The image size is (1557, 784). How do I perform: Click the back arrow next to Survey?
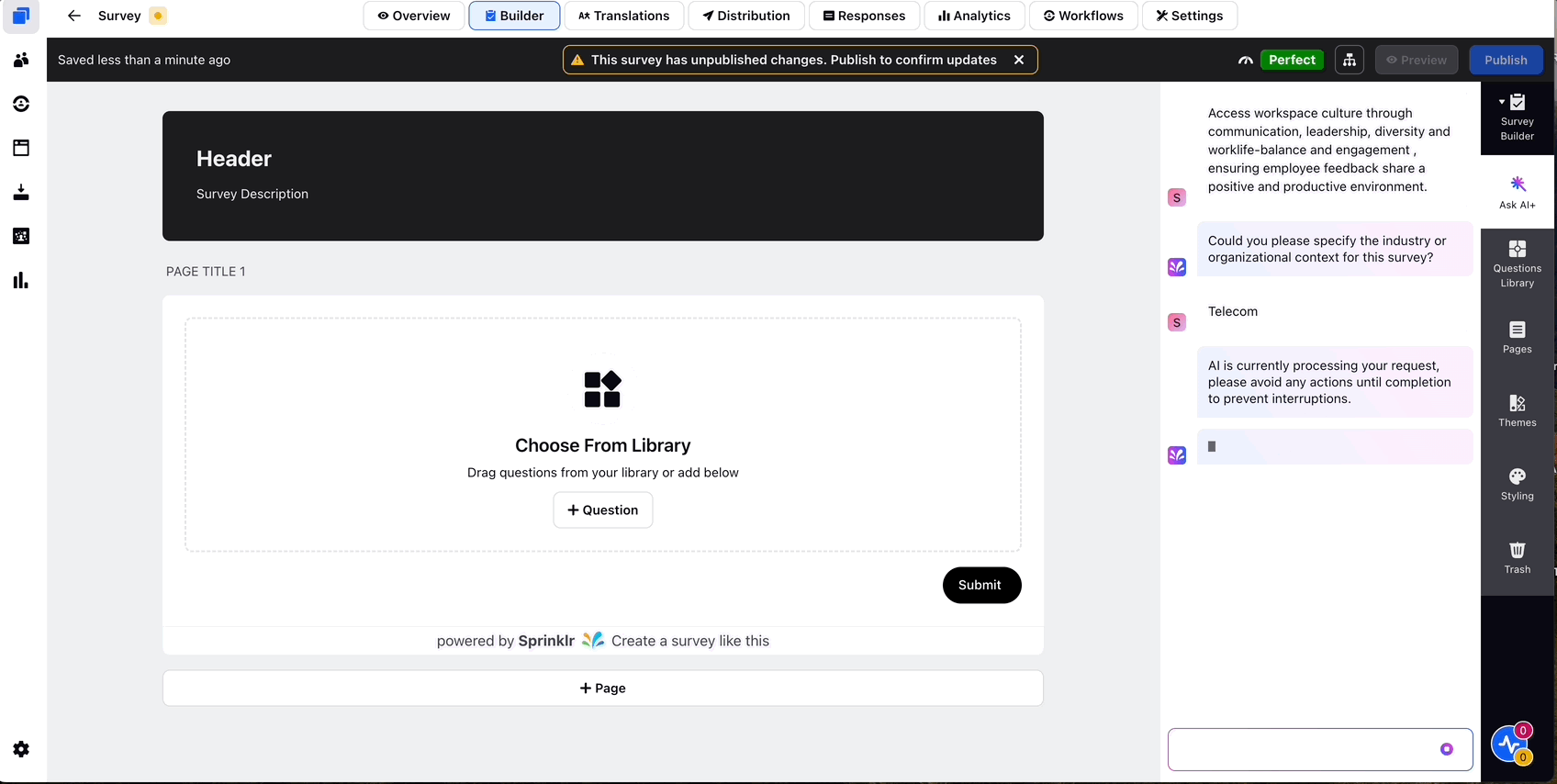[x=74, y=16]
